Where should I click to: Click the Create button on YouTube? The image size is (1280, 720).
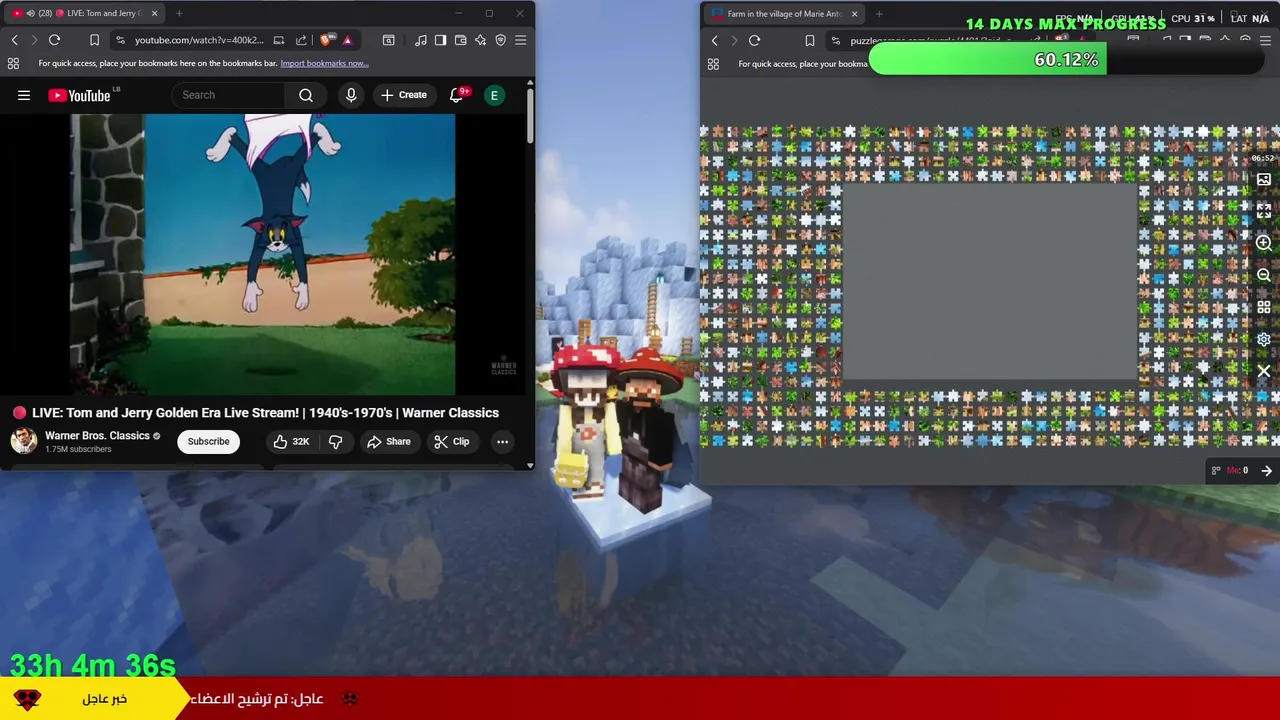pos(403,95)
